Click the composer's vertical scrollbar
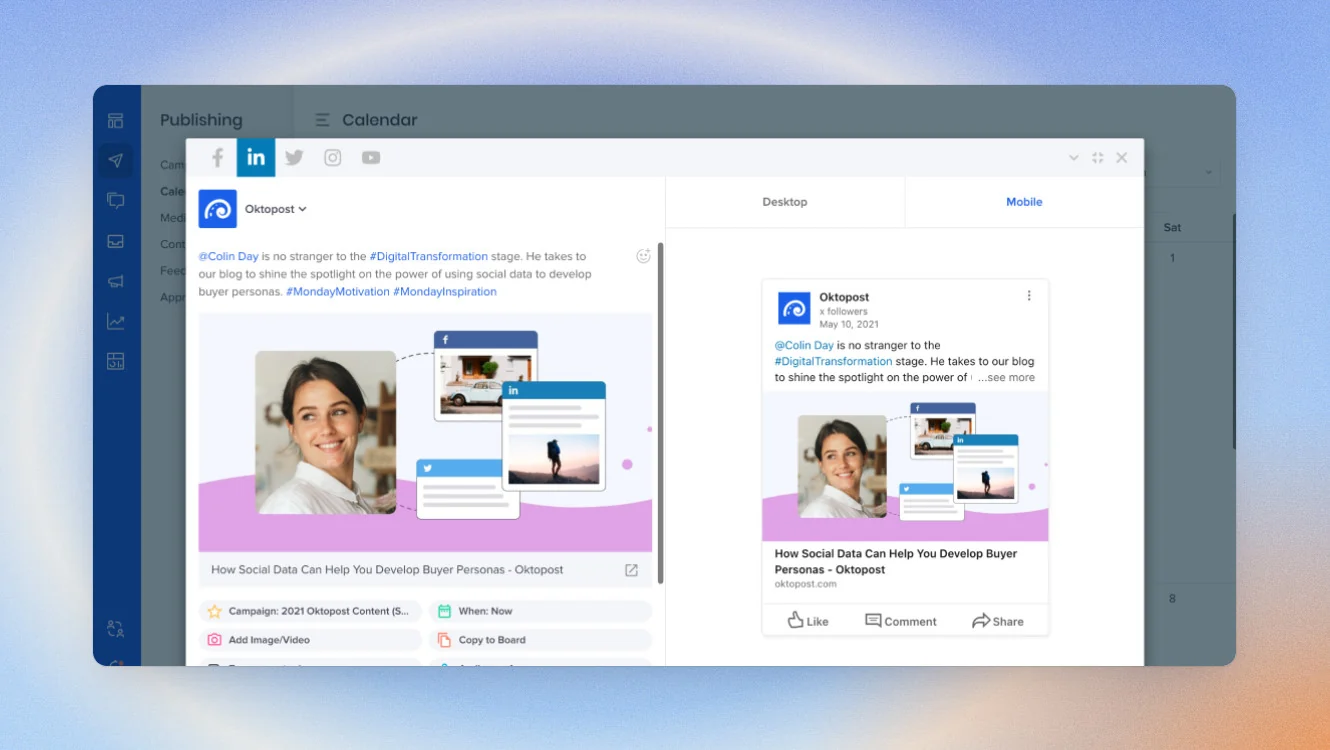Image resolution: width=1330 pixels, height=750 pixels. 660,412
